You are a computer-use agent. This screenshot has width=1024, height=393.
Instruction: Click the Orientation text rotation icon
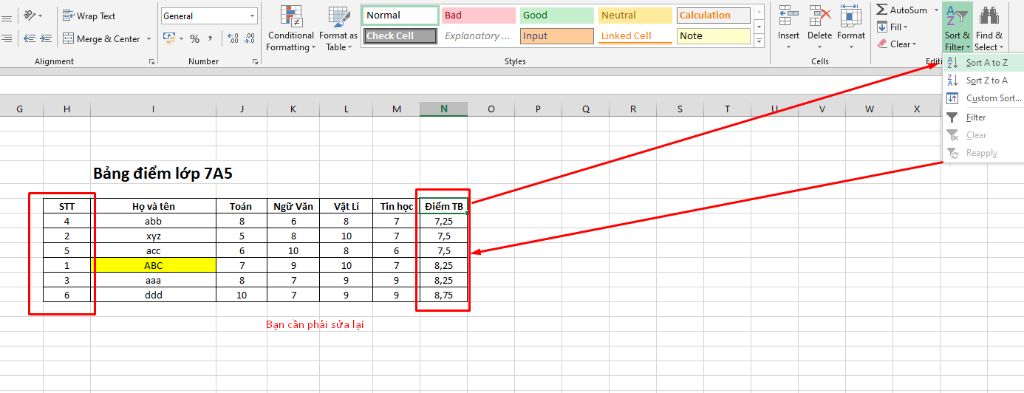(x=29, y=15)
